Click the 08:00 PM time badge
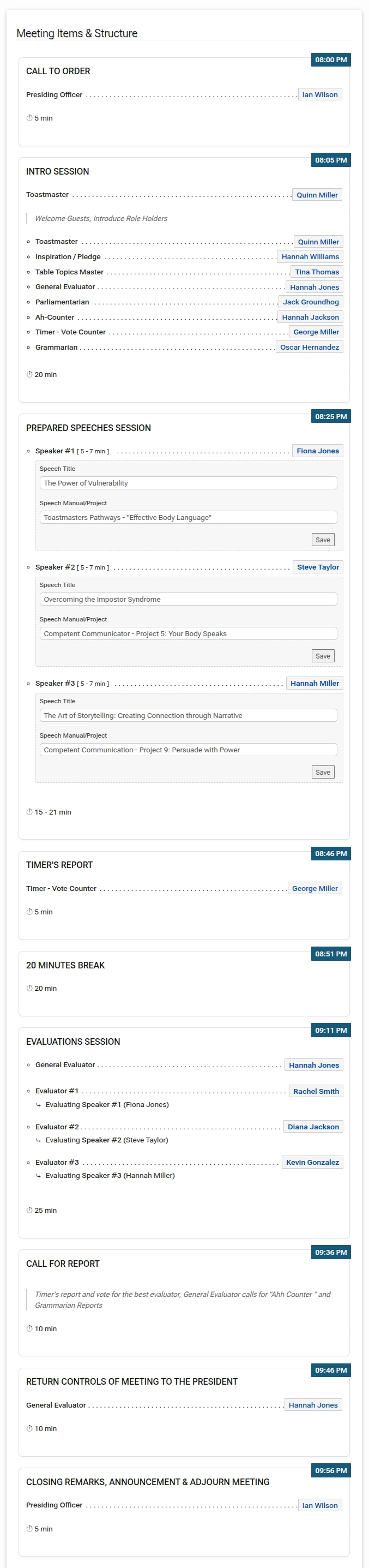Screen dimensions: 369x1568 (x=331, y=59)
